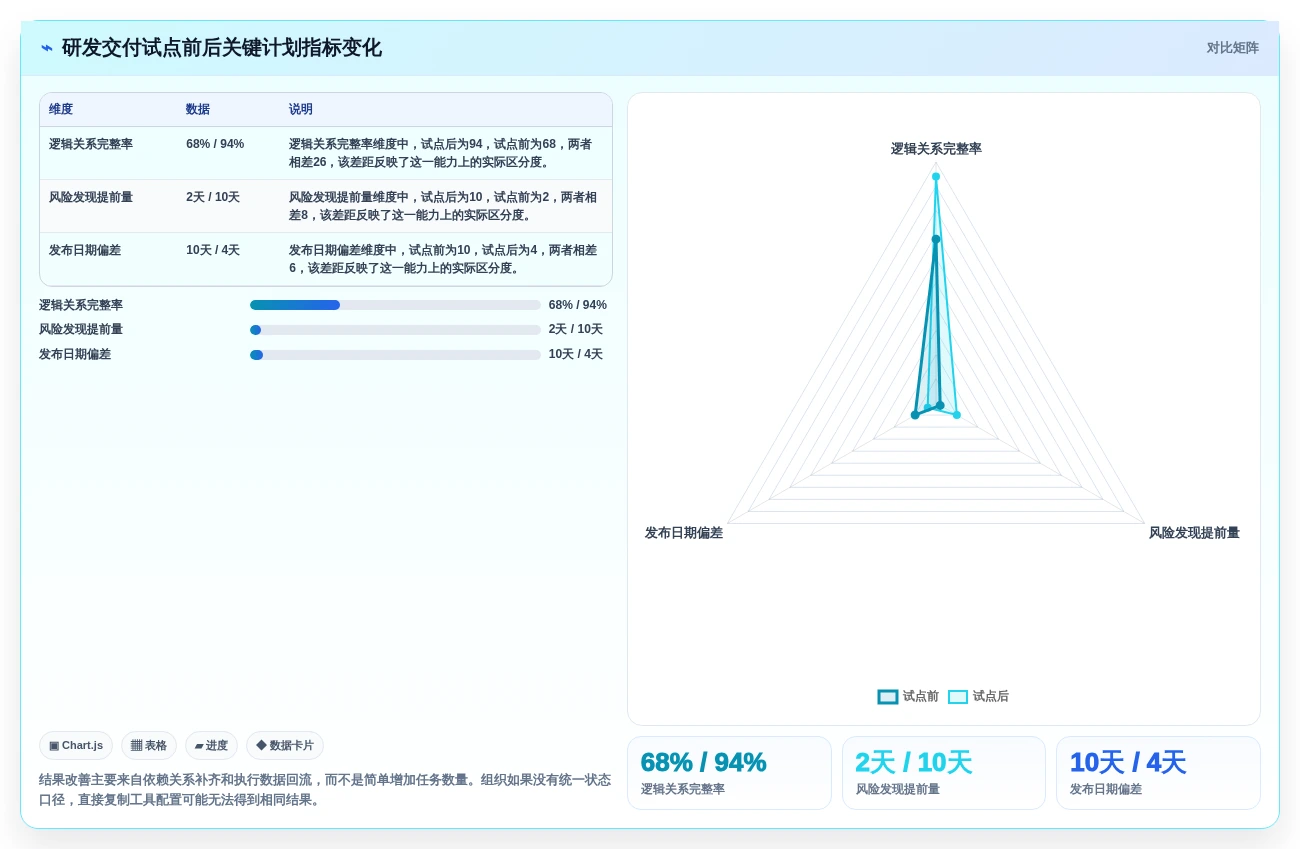Viewport: 1300px width, 849px height.
Task: Open the 2天 / 10天 data card
Action: point(944,773)
